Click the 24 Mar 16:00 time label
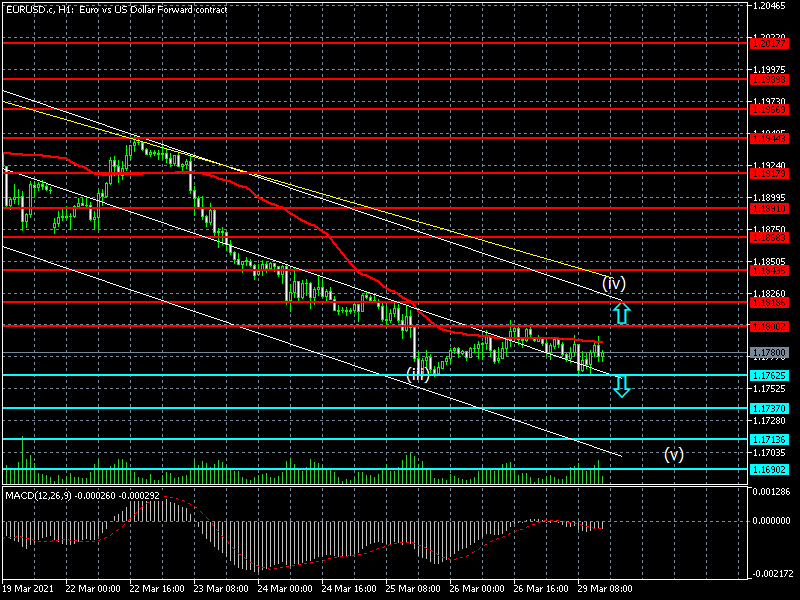800x600 pixels. (349, 588)
